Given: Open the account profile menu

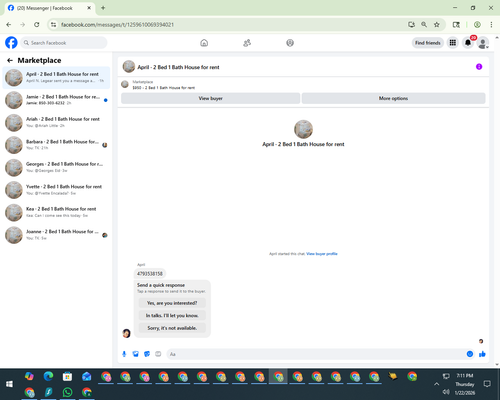Looking at the screenshot, I should click(483, 43).
